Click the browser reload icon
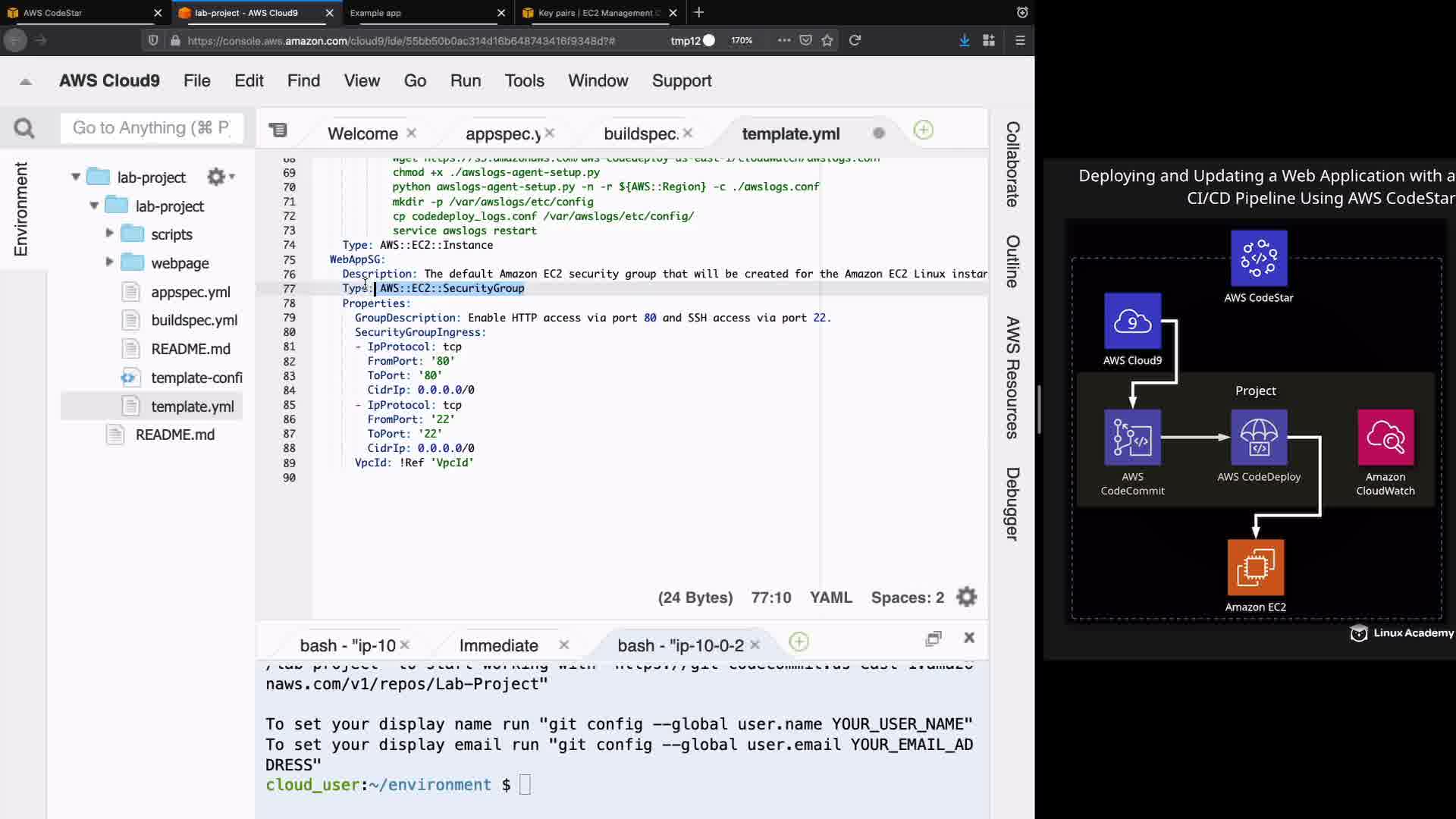 point(855,40)
